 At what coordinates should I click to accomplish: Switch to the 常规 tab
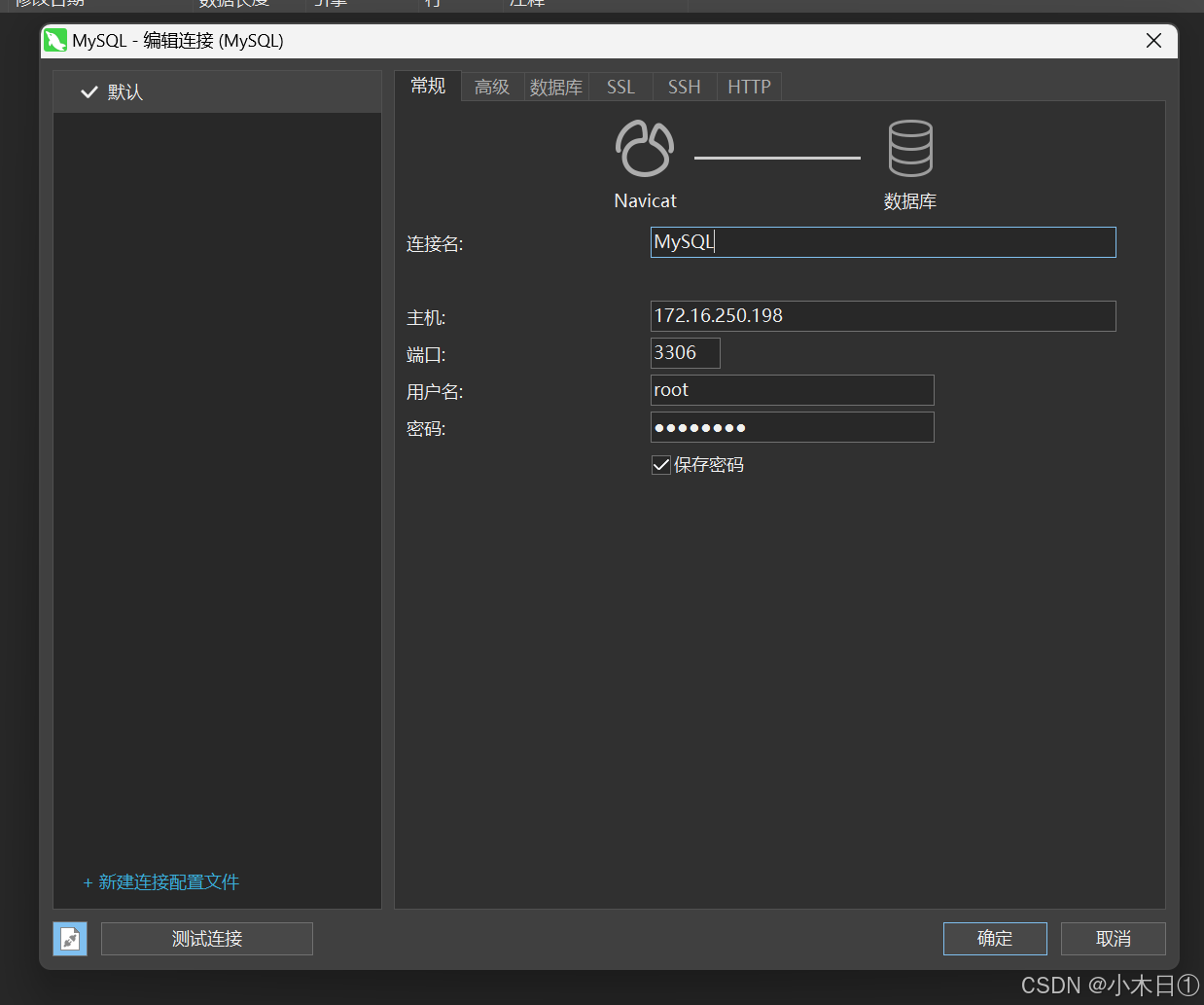tap(428, 86)
